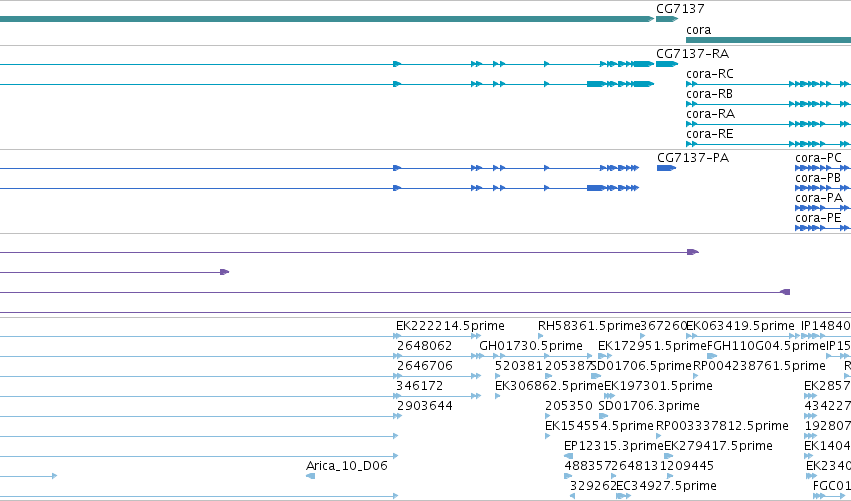The height and width of the screenshot is (501, 851).
Task: Click the arrow glyph under EP12315.3prime
Action: [x=568, y=456]
